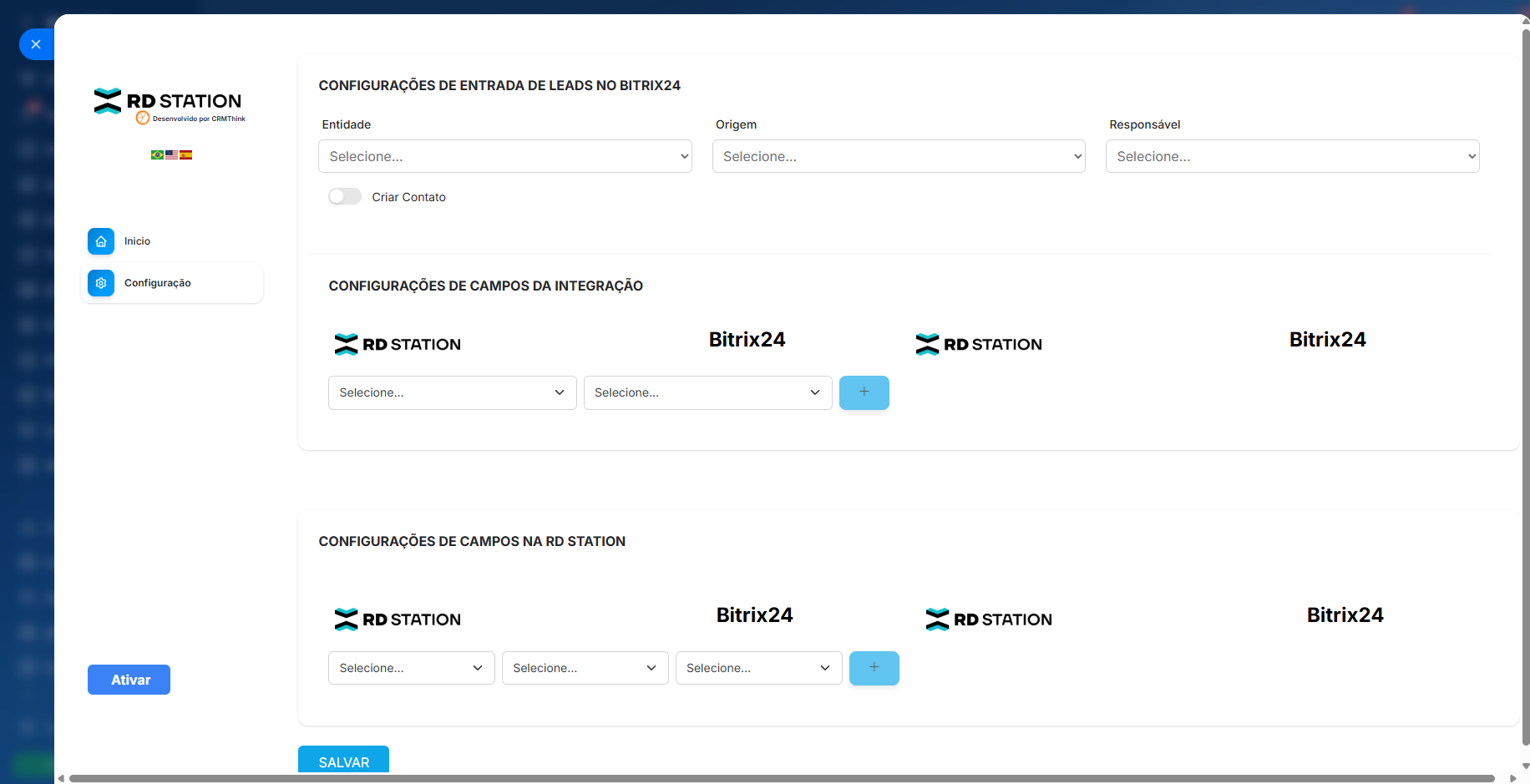The width and height of the screenshot is (1530, 784).
Task: Open first dropdown under integration fields section
Action: 452,392
